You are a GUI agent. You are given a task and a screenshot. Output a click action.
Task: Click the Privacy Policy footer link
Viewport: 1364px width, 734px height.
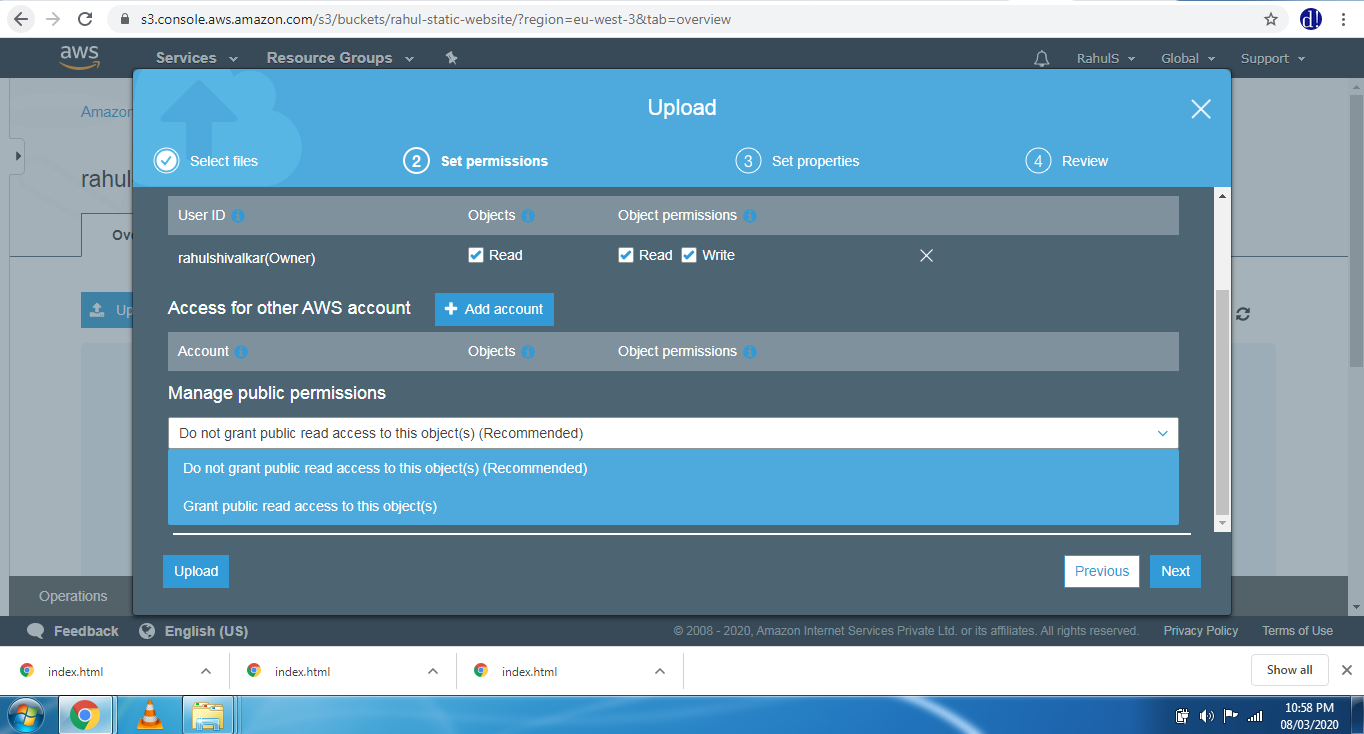[1200, 631]
